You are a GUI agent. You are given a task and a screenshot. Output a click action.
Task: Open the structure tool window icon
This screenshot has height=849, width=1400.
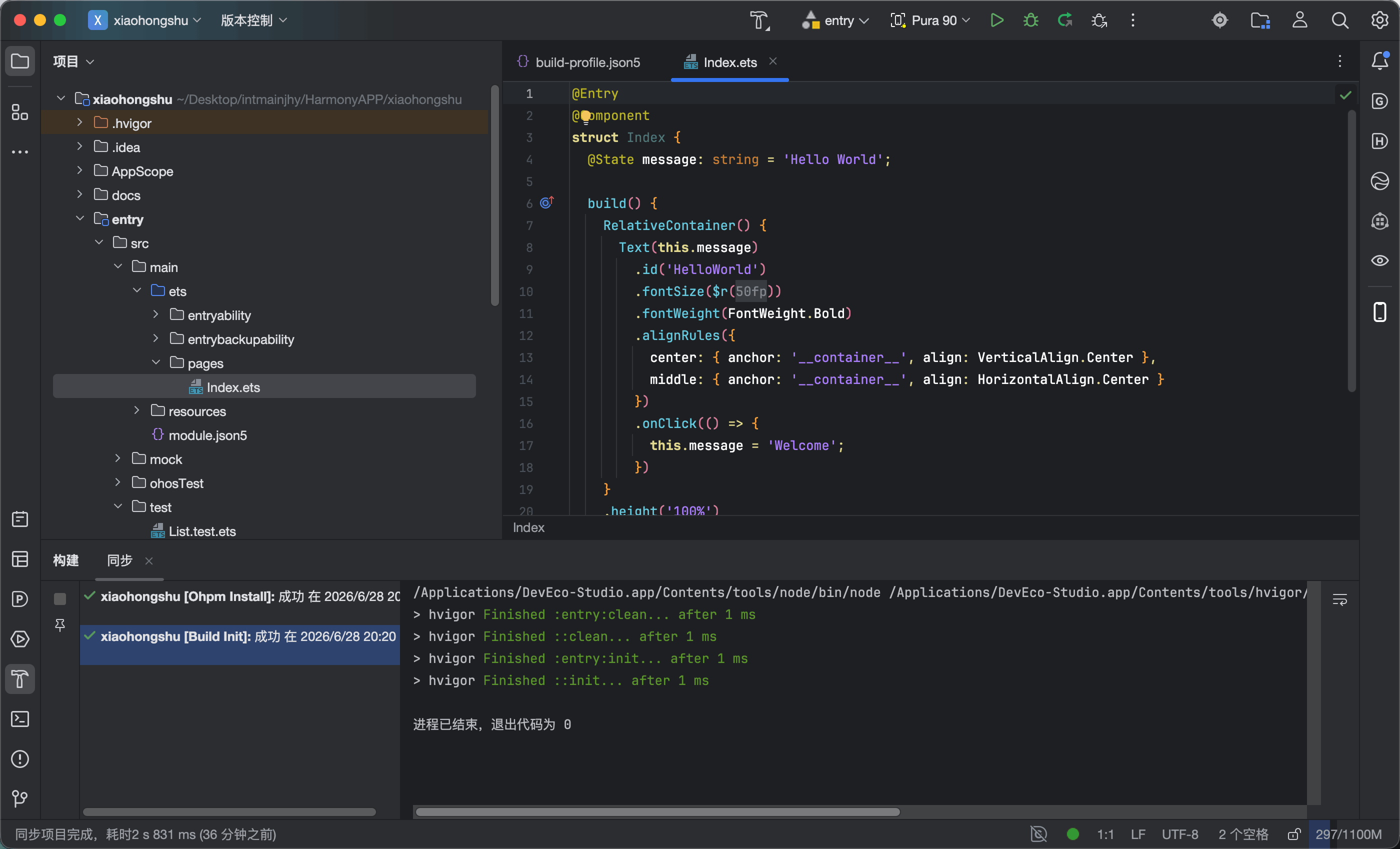(20, 112)
